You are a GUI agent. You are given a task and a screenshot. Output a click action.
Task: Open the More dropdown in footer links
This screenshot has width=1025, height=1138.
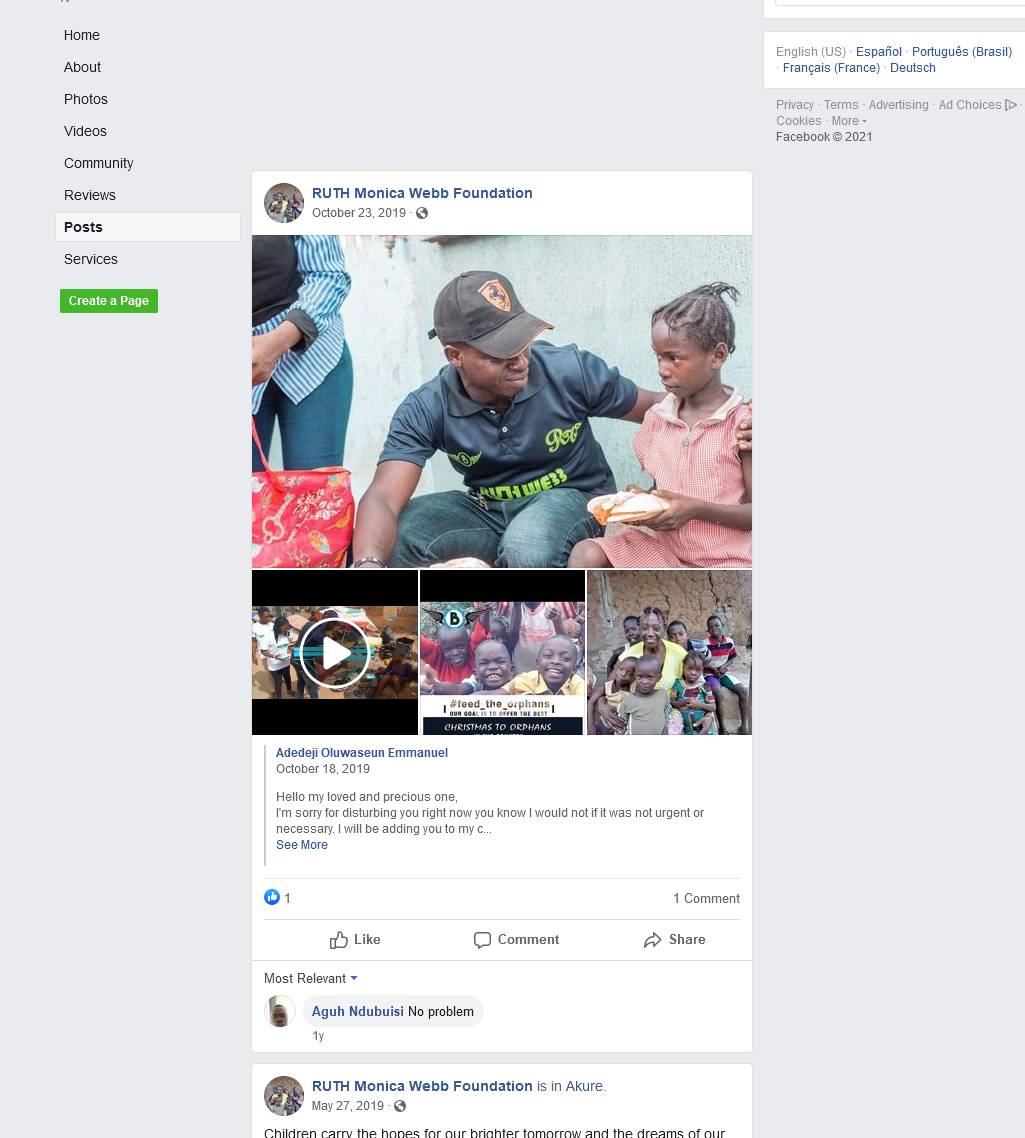click(x=849, y=121)
